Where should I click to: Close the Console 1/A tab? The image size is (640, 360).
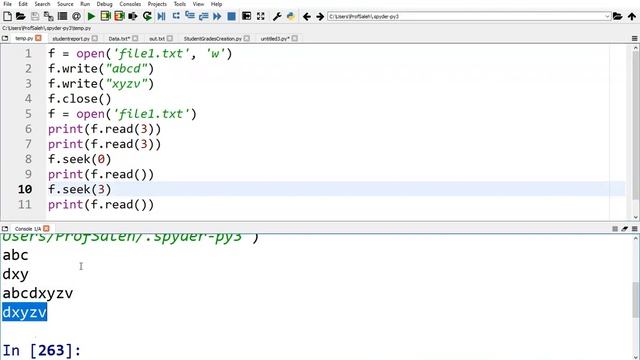click(46, 229)
